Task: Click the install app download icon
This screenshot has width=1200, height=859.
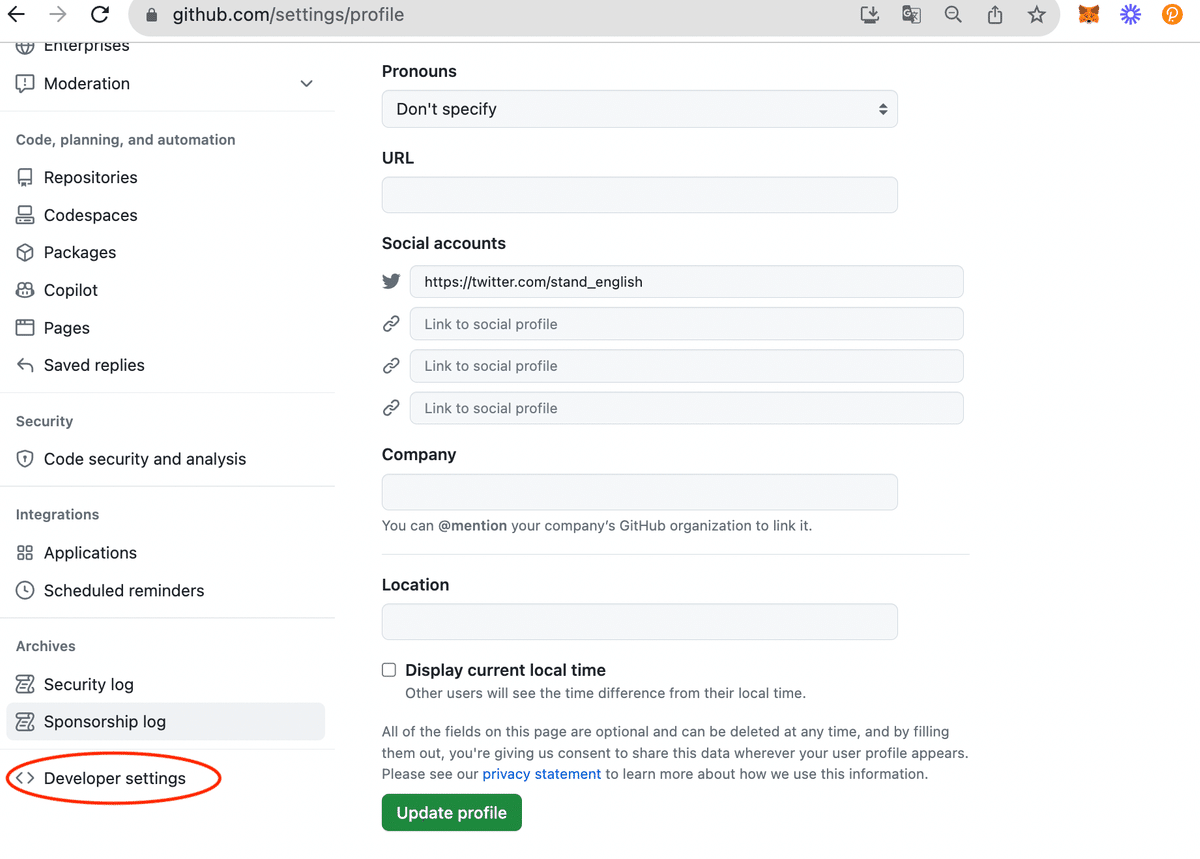Action: click(869, 15)
